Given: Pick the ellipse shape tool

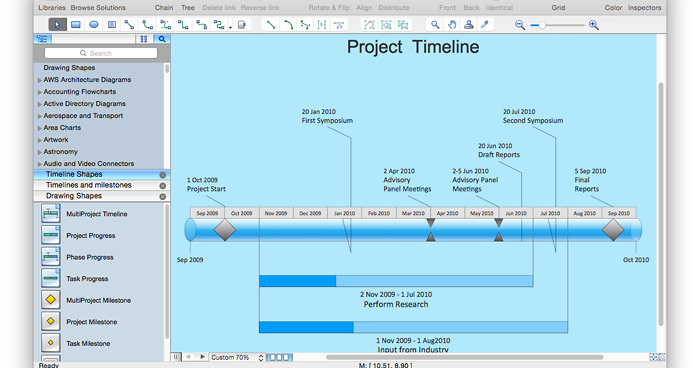Looking at the screenshot, I should point(94,25).
